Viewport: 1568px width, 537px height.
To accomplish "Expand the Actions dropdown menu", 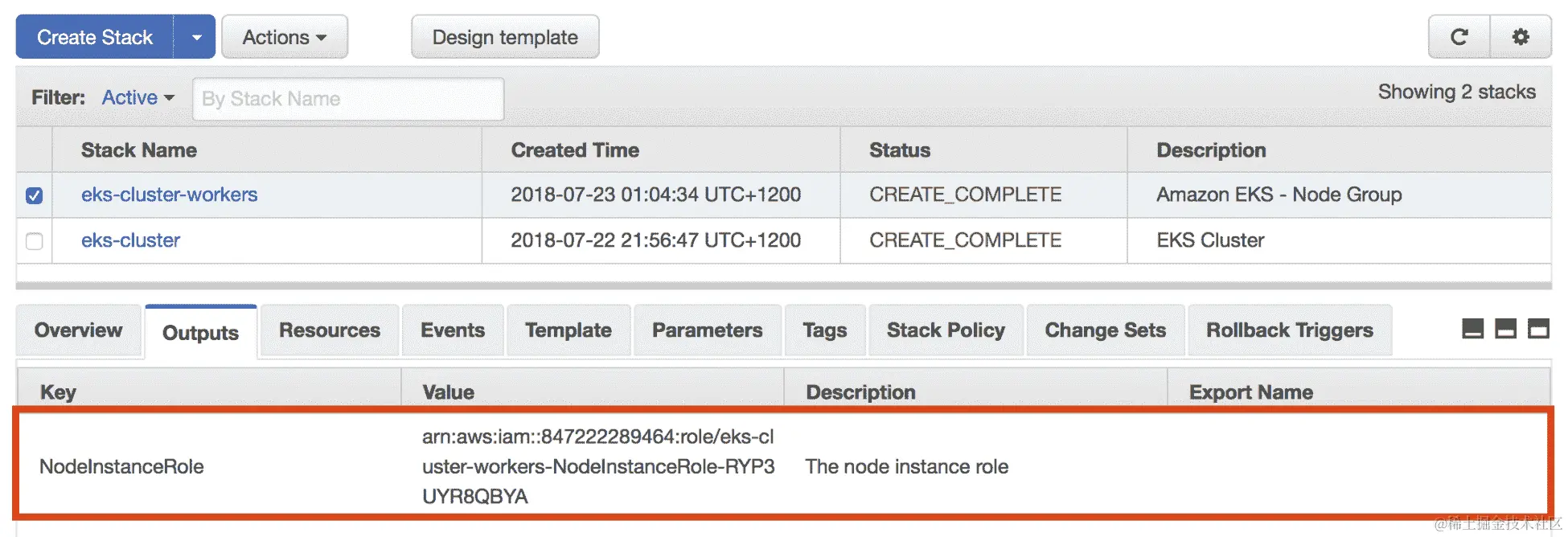I will 285,37.
